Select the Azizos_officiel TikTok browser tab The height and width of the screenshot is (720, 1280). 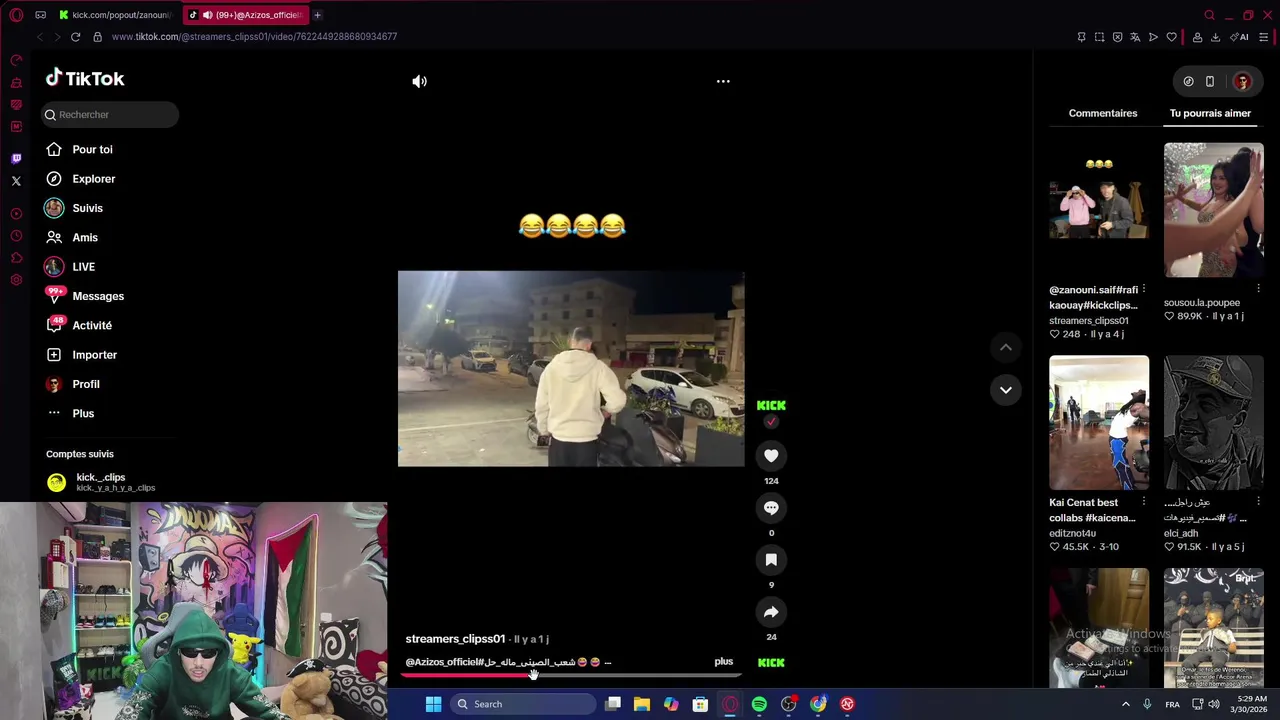pyautogui.click(x=246, y=15)
